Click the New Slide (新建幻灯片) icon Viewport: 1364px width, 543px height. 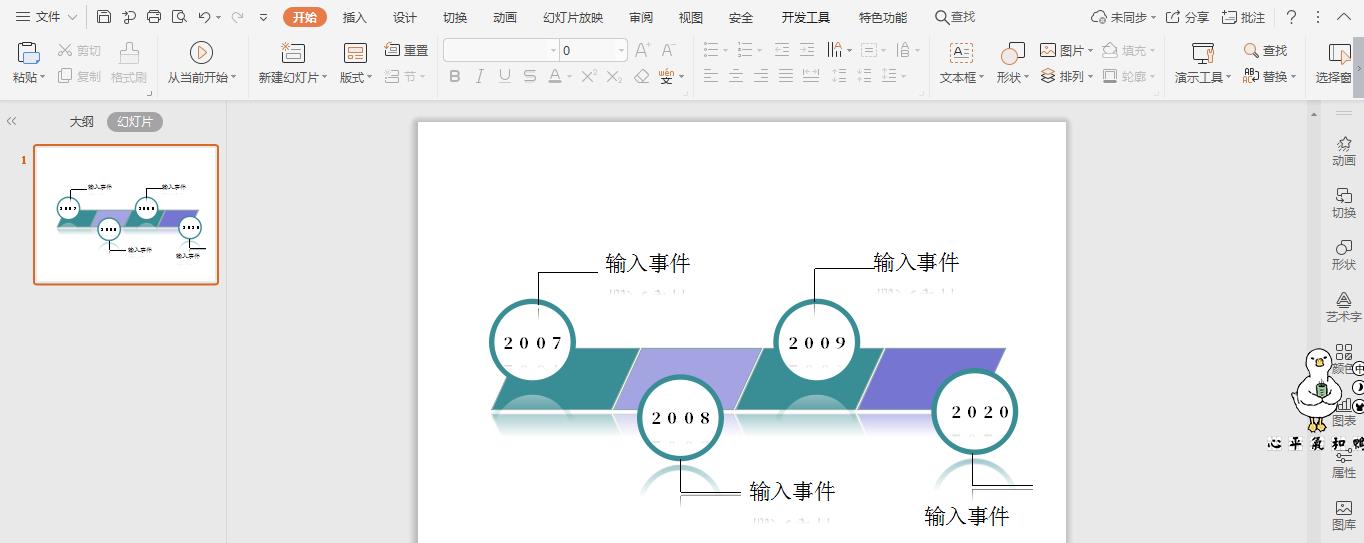[293, 53]
